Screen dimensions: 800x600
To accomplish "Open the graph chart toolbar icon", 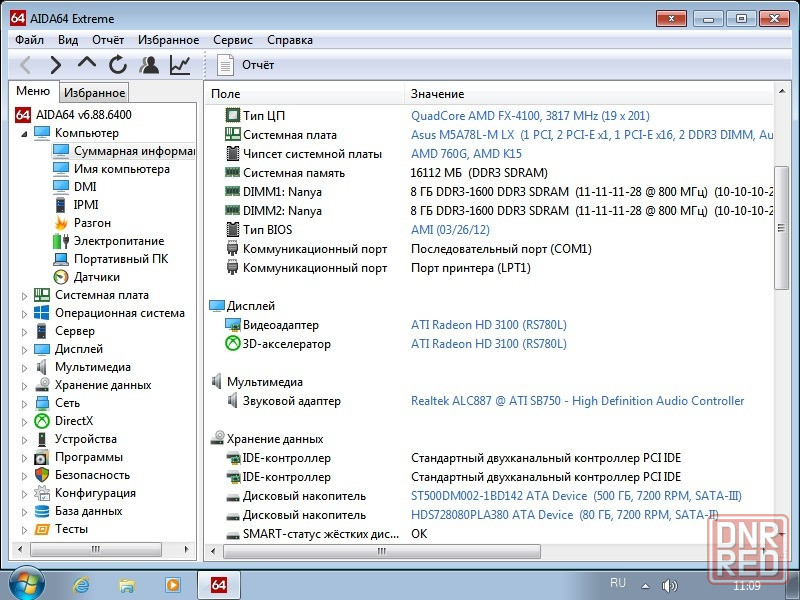I will [x=180, y=65].
